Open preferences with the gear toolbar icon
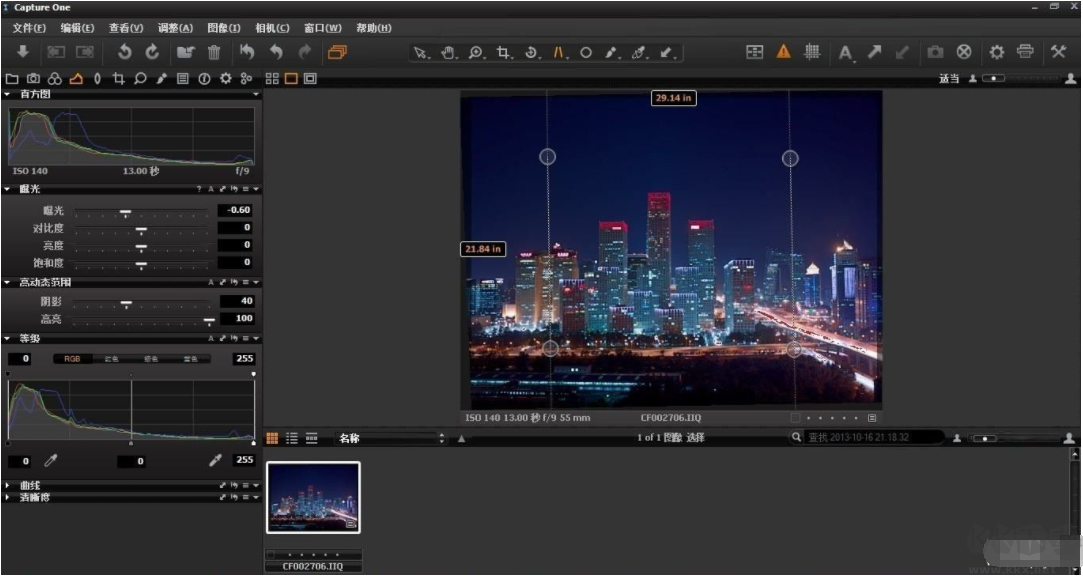This screenshot has width=1083, height=576. pos(996,52)
